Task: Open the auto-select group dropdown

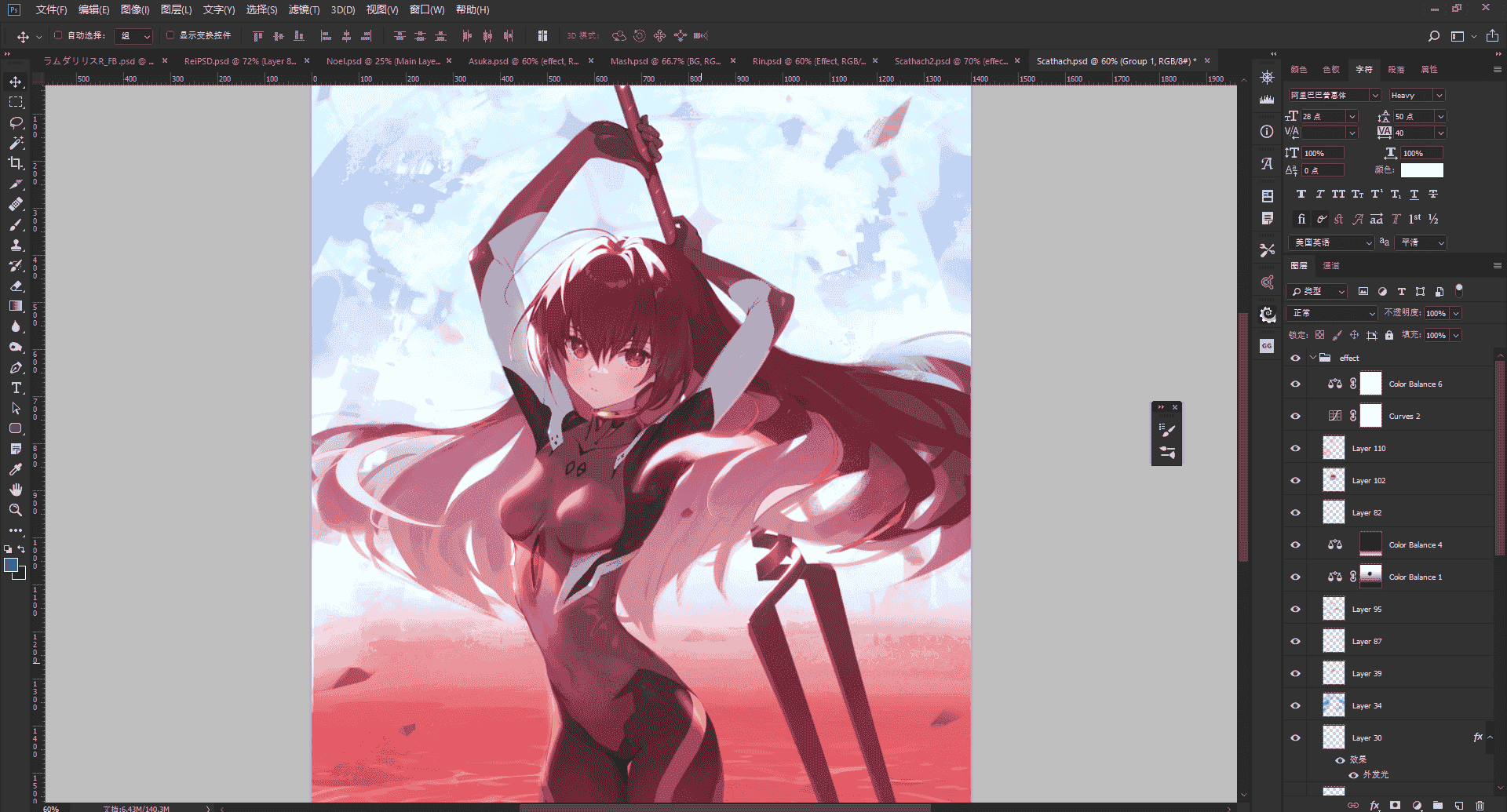Action: [x=133, y=36]
